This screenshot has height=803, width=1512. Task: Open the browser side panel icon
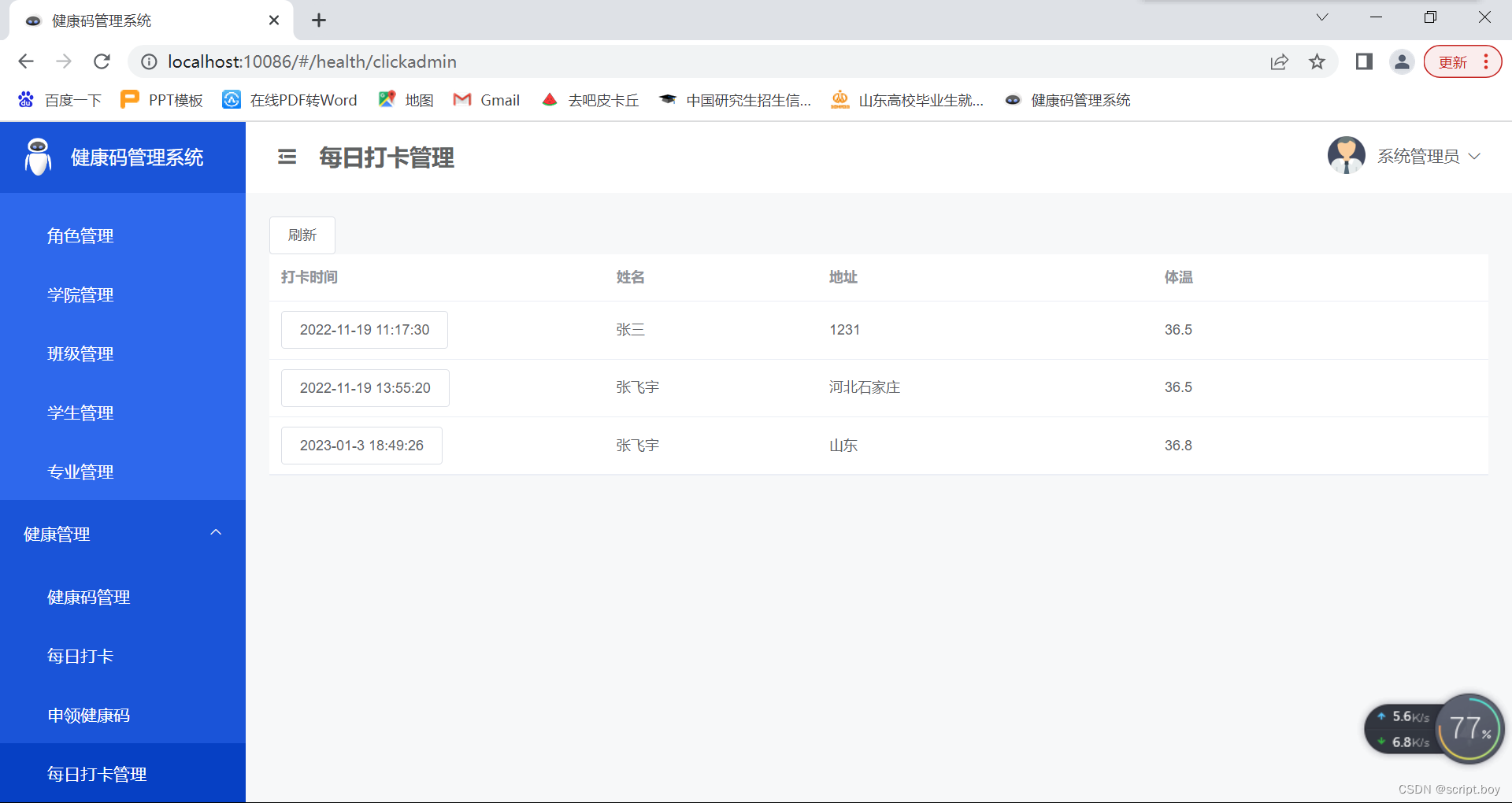pos(1364,61)
